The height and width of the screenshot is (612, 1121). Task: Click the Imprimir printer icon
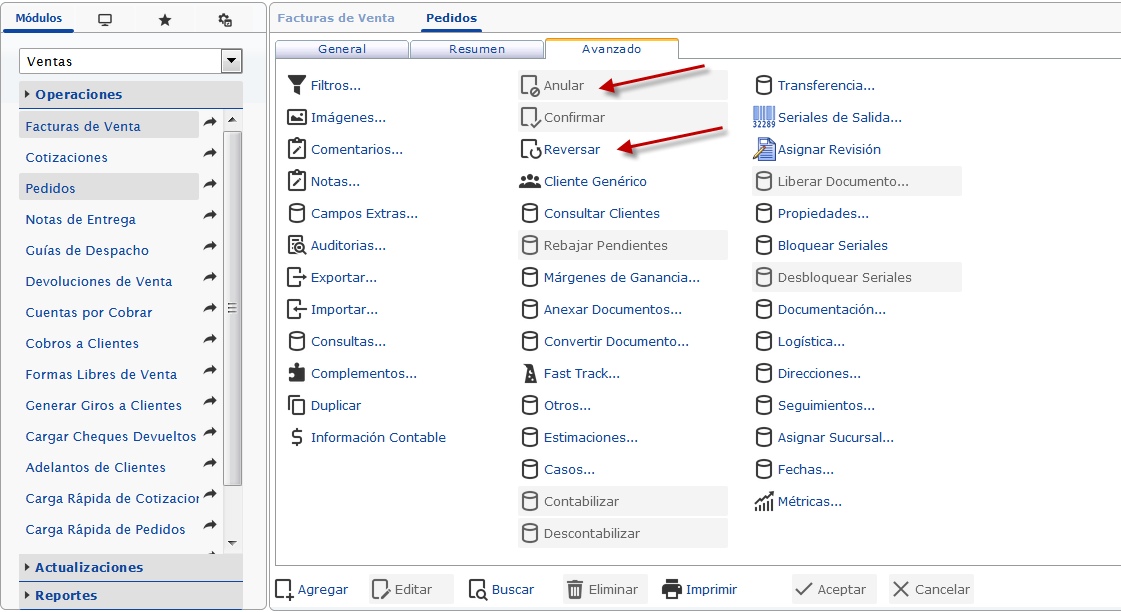pyautogui.click(x=671, y=589)
